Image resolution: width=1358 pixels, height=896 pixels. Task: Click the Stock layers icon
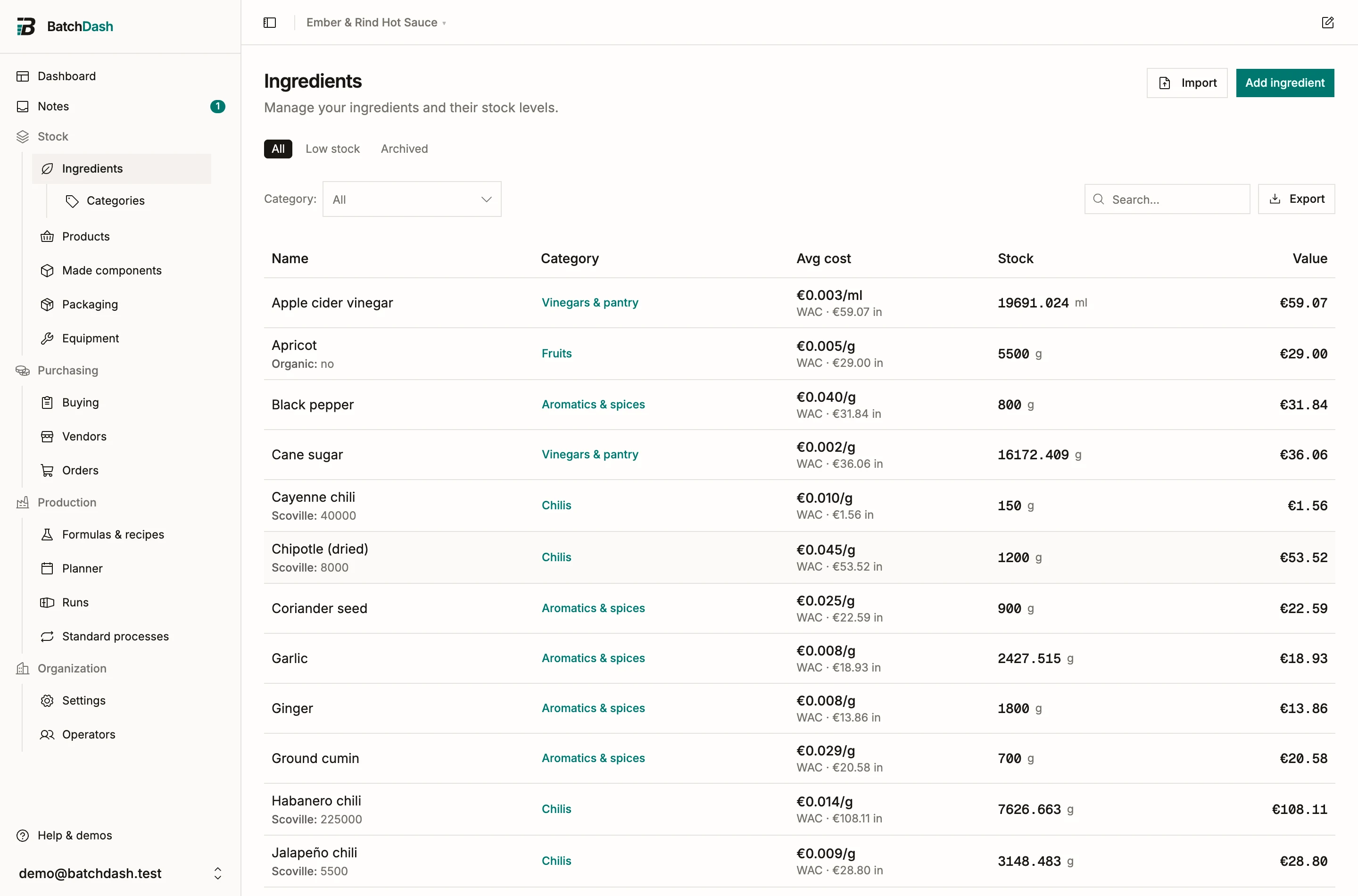pos(23,137)
